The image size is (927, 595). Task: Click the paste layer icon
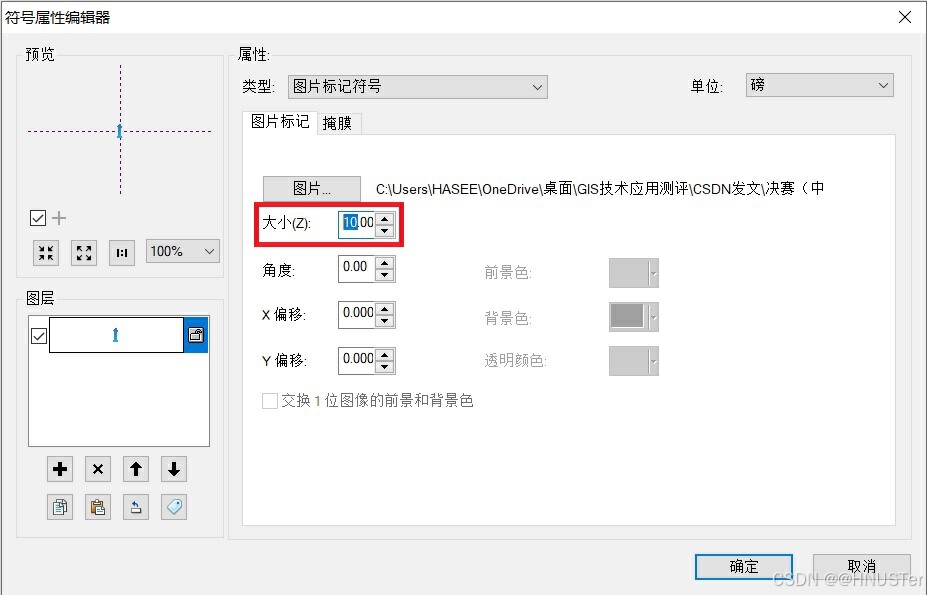point(98,507)
